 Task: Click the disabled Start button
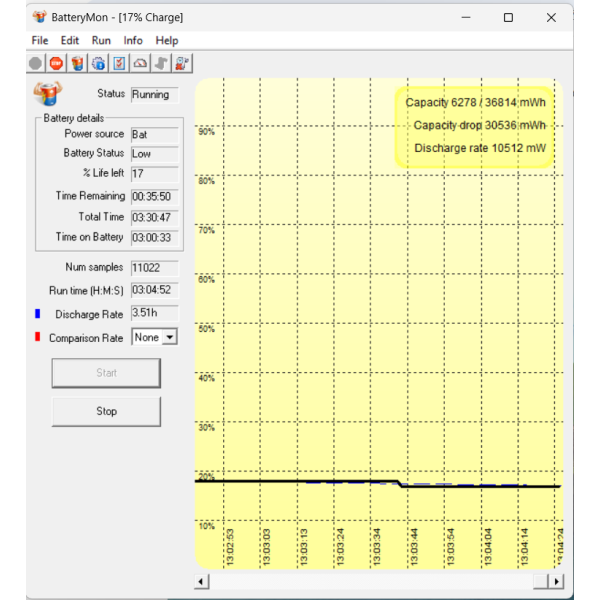(x=106, y=373)
